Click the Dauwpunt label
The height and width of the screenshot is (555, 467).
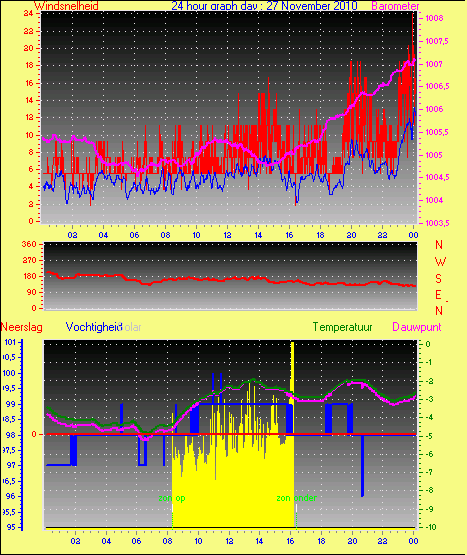click(x=417, y=327)
